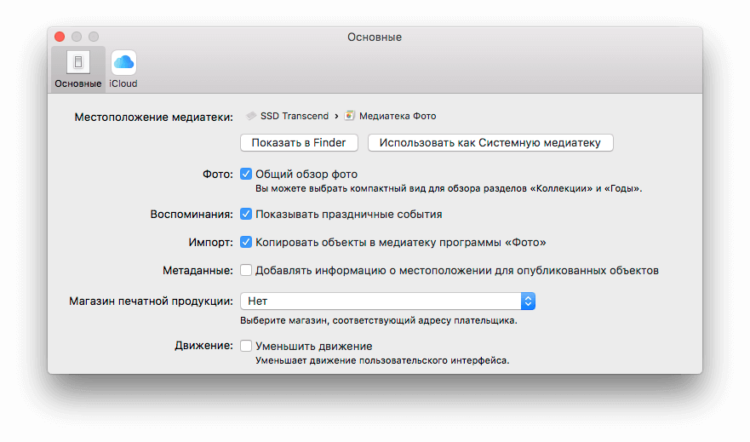
Task: Click the chevron between SSD Transcend and Медиатека
Action: point(336,116)
